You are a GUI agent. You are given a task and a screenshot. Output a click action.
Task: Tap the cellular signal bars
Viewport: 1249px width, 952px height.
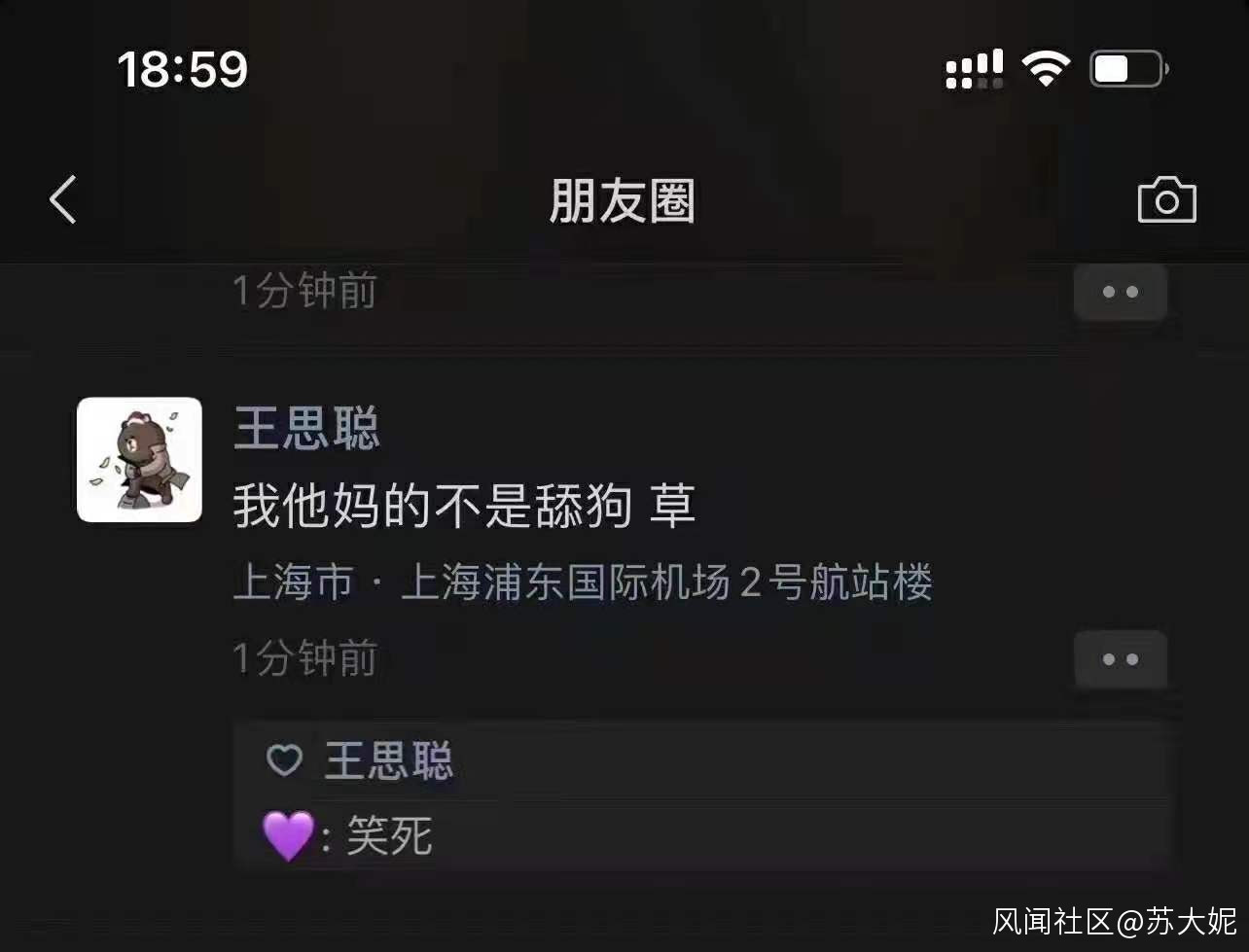974,69
